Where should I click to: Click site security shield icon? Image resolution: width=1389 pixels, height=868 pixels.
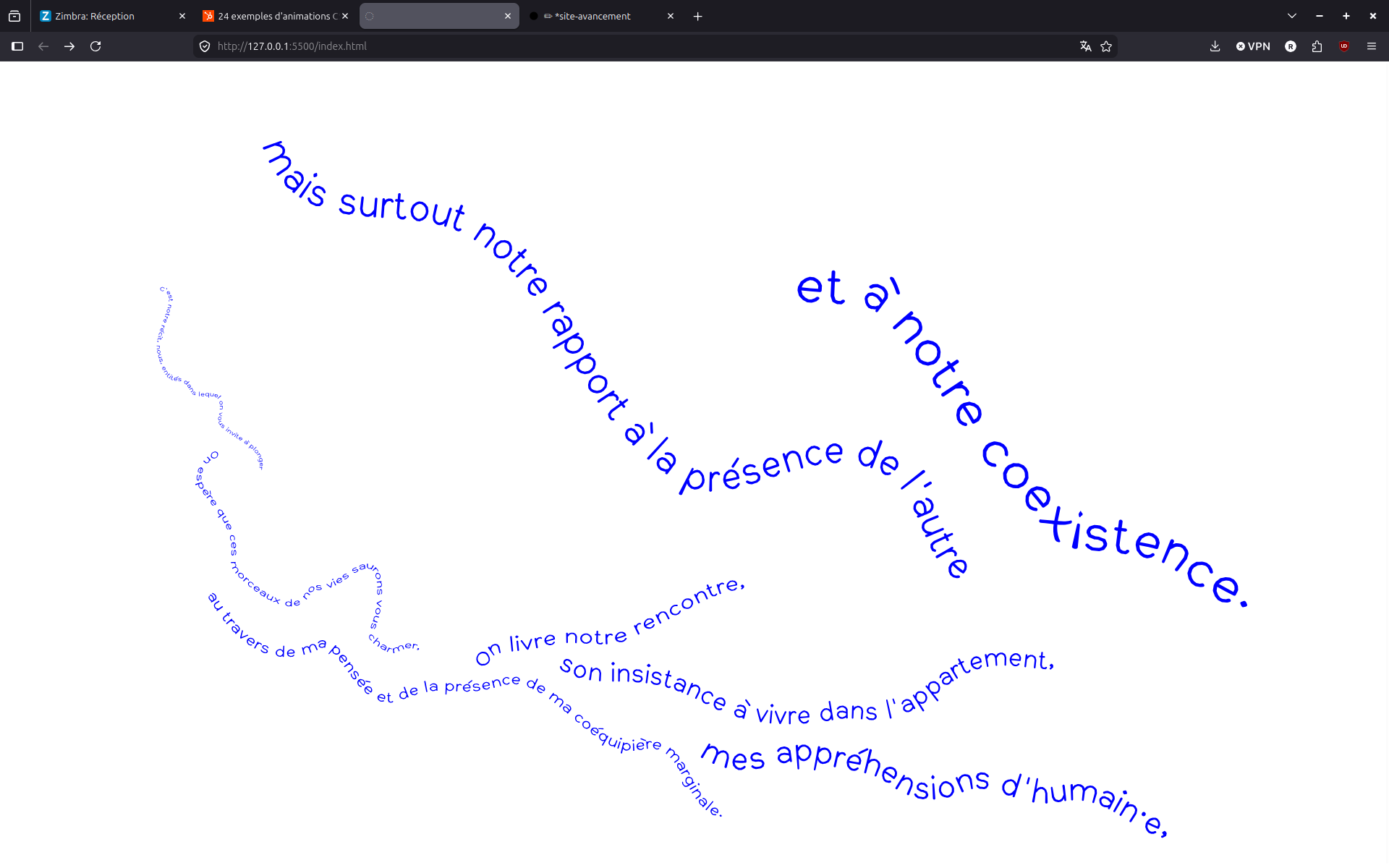[x=205, y=46]
